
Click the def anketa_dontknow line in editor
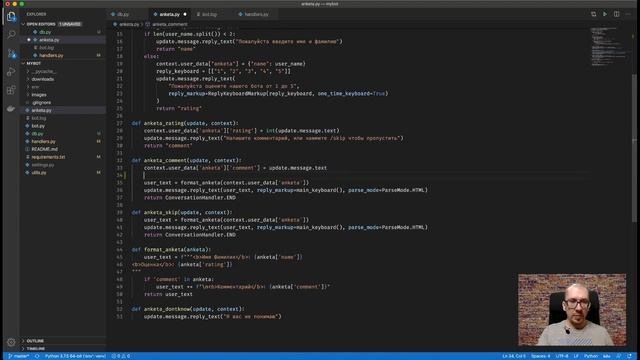pyautogui.click(x=188, y=309)
